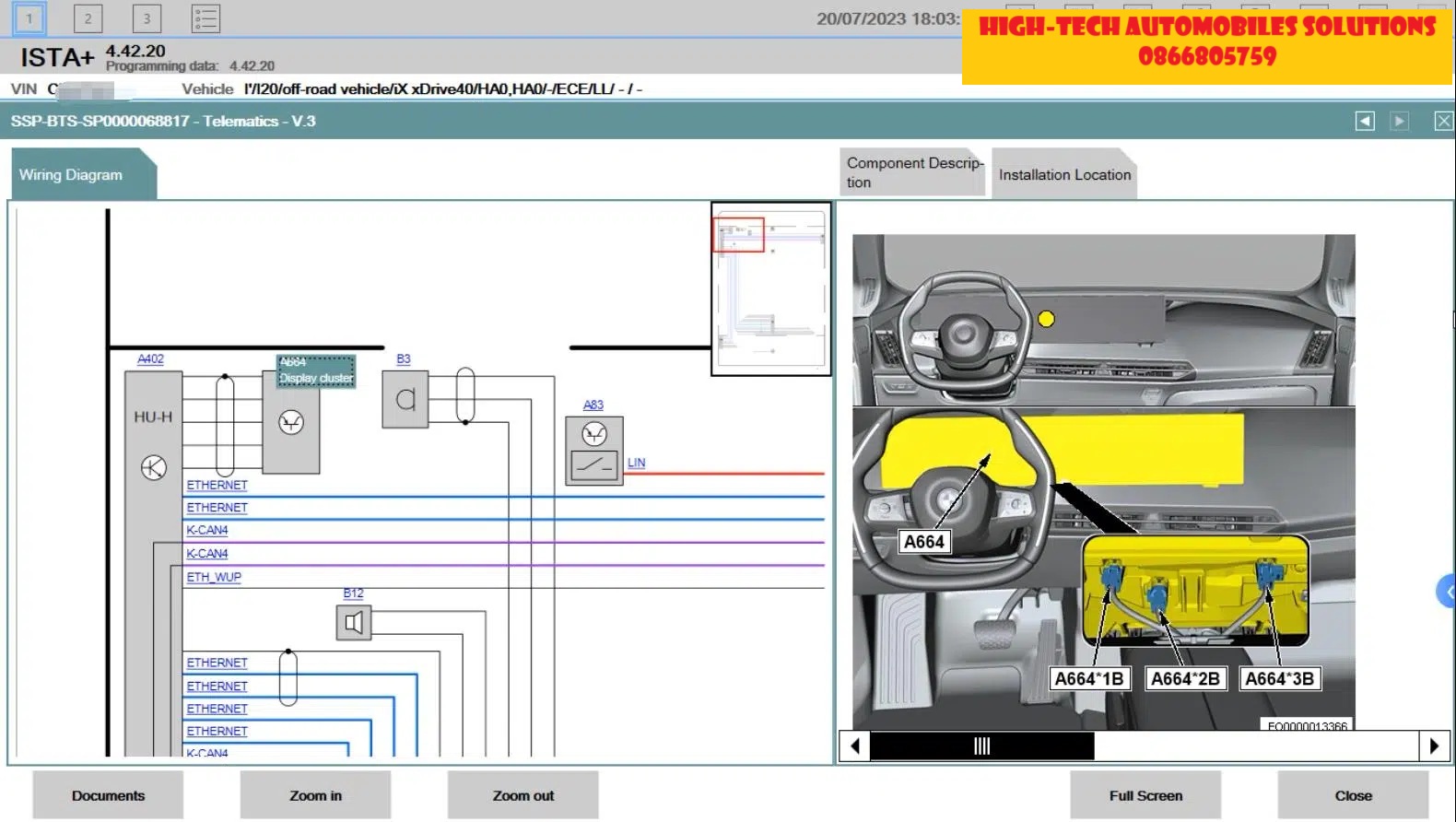Viewport: 1456px width, 822px height.
Task: Select page 2 icon in the top bar
Action: (x=88, y=18)
